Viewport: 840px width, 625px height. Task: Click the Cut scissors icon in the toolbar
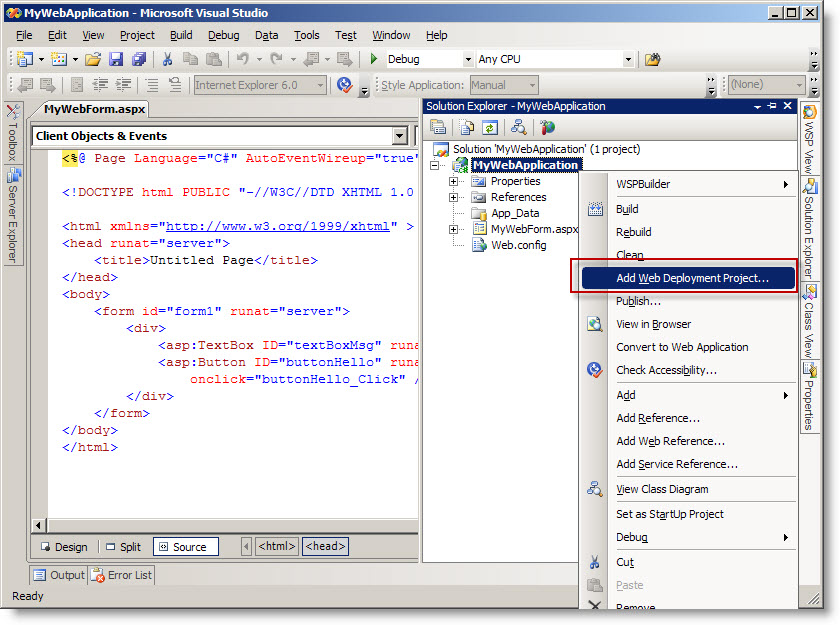tap(167, 60)
